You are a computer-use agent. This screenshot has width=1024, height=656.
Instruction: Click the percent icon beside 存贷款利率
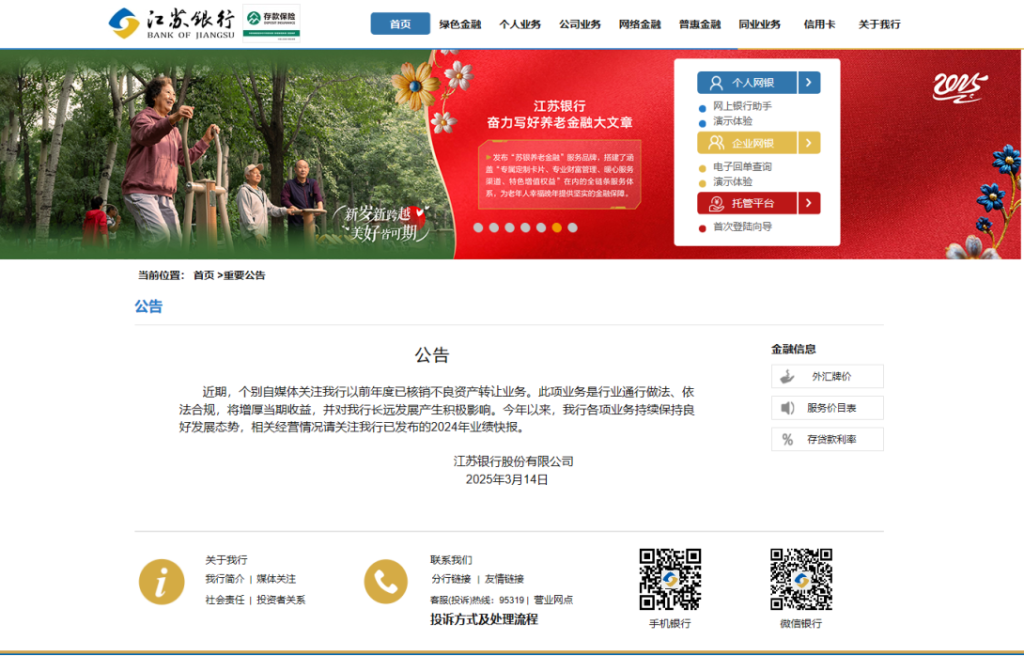(788, 439)
